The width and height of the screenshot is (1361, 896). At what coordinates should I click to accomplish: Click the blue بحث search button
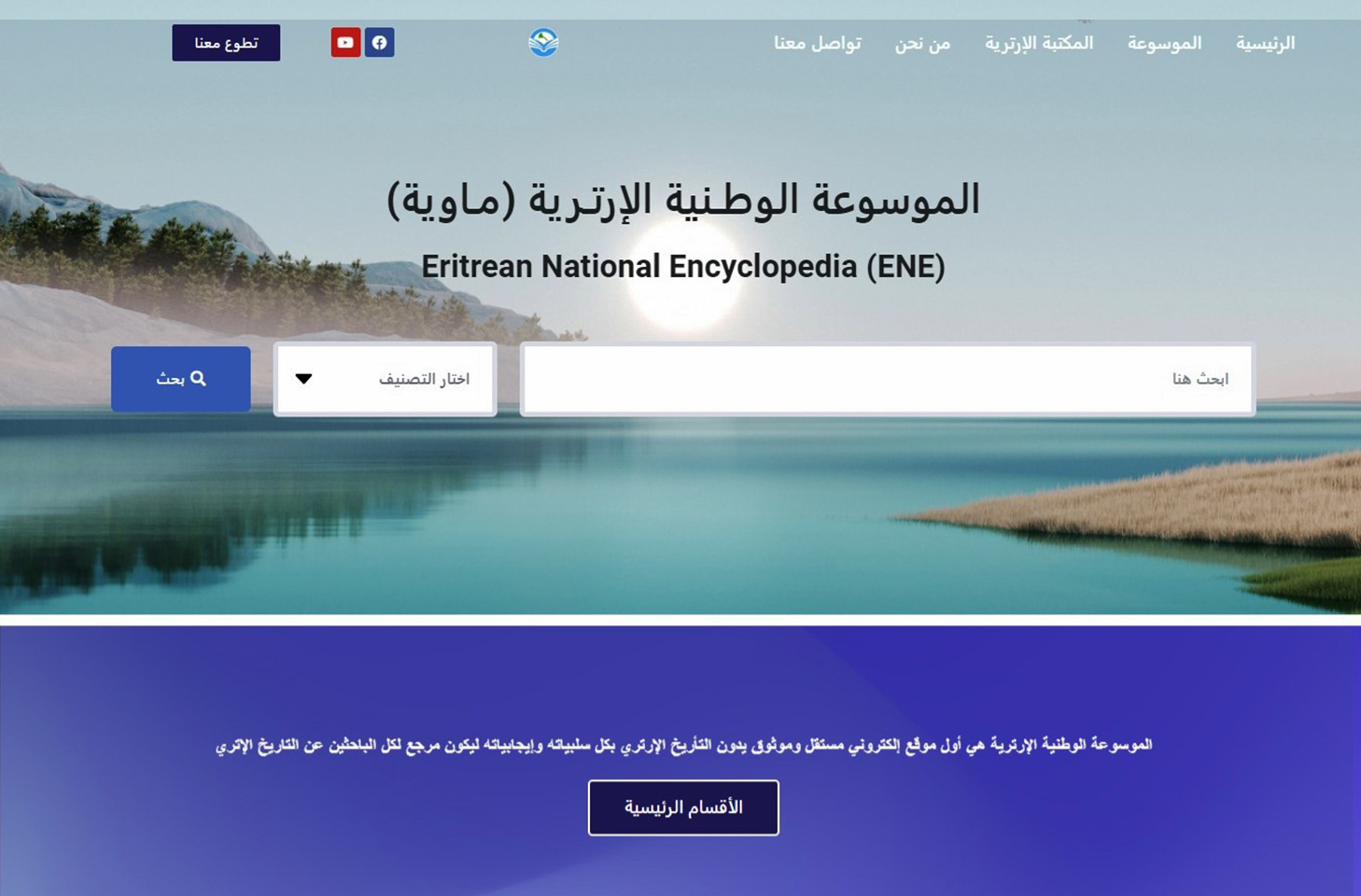(181, 379)
